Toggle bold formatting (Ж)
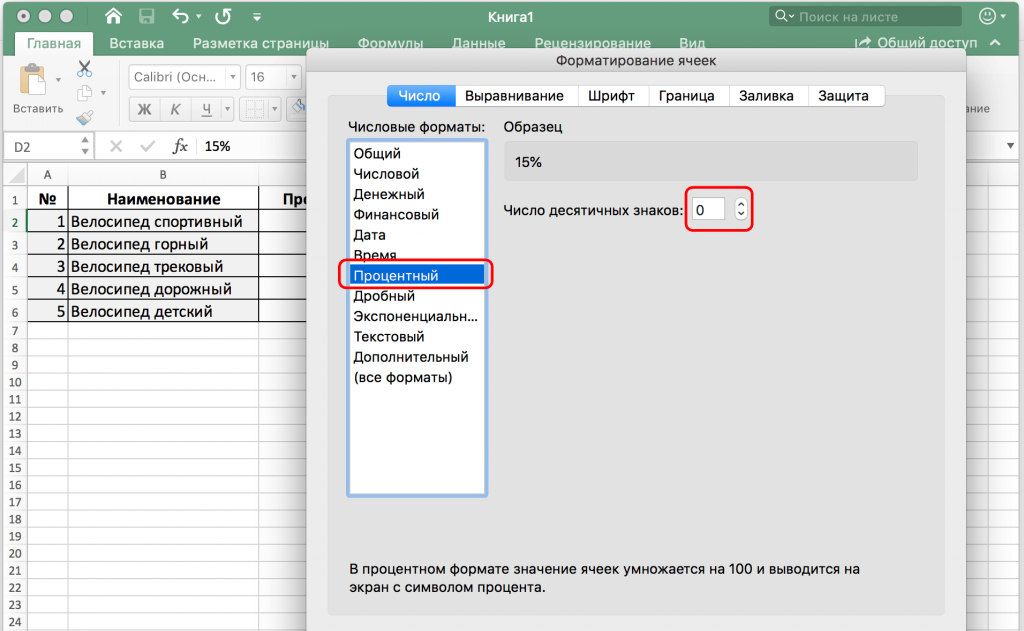Screen dimensions: 1024x631 coord(144,109)
